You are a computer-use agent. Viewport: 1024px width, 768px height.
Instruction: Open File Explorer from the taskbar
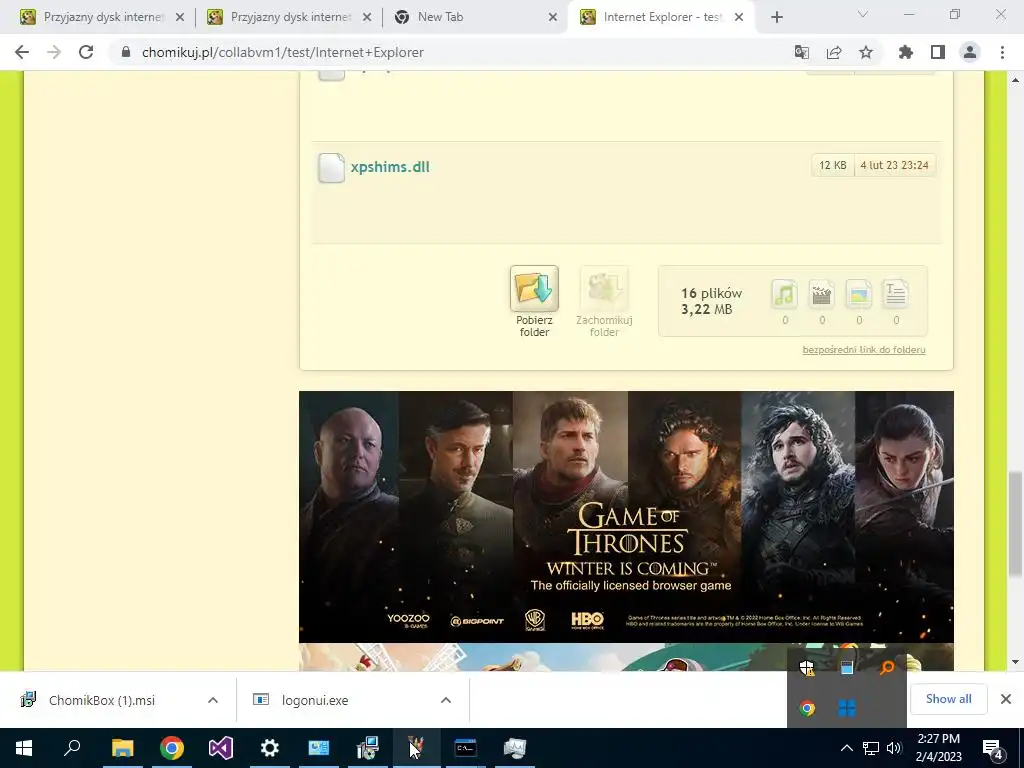[122, 748]
